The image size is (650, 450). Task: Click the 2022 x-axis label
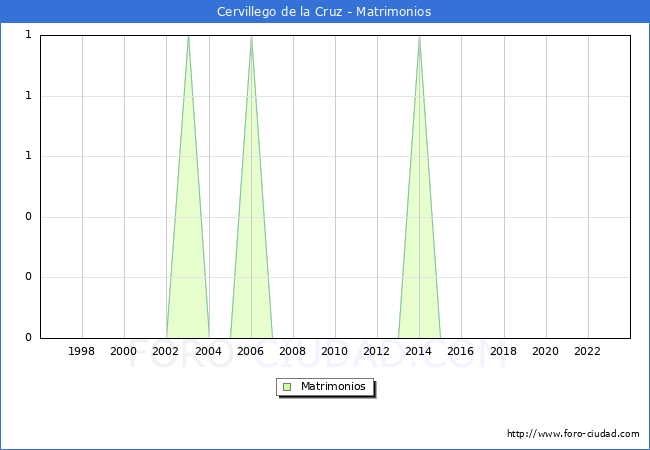click(x=587, y=351)
